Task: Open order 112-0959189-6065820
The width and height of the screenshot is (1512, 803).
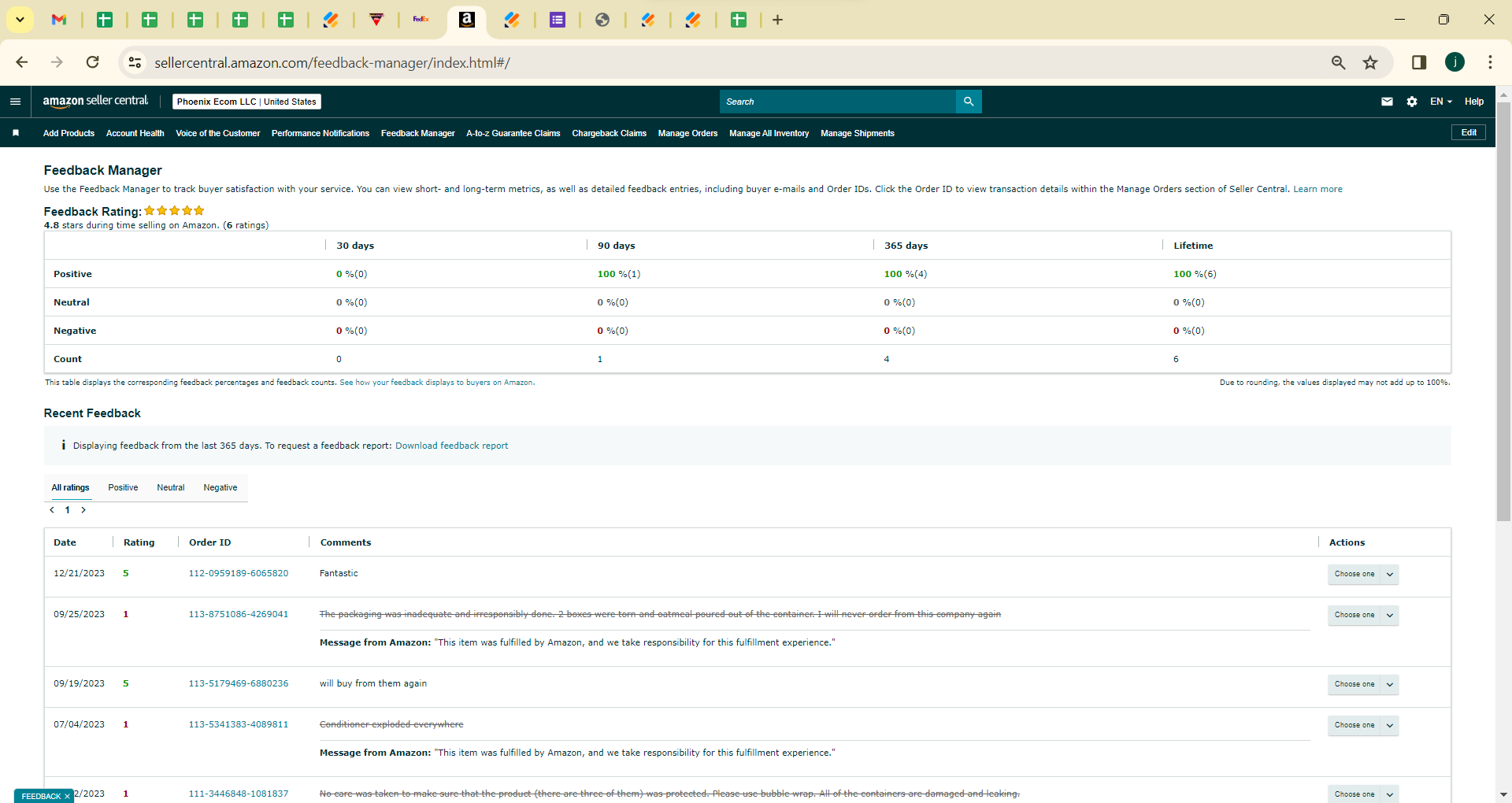Action: pyautogui.click(x=239, y=573)
